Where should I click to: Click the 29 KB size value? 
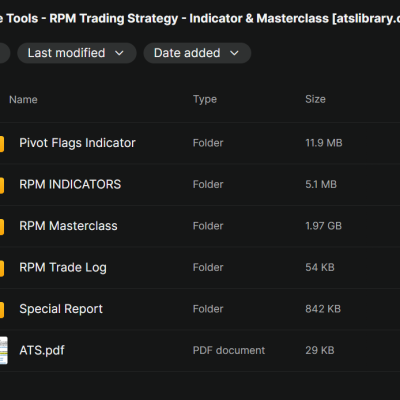pyautogui.click(x=320, y=350)
